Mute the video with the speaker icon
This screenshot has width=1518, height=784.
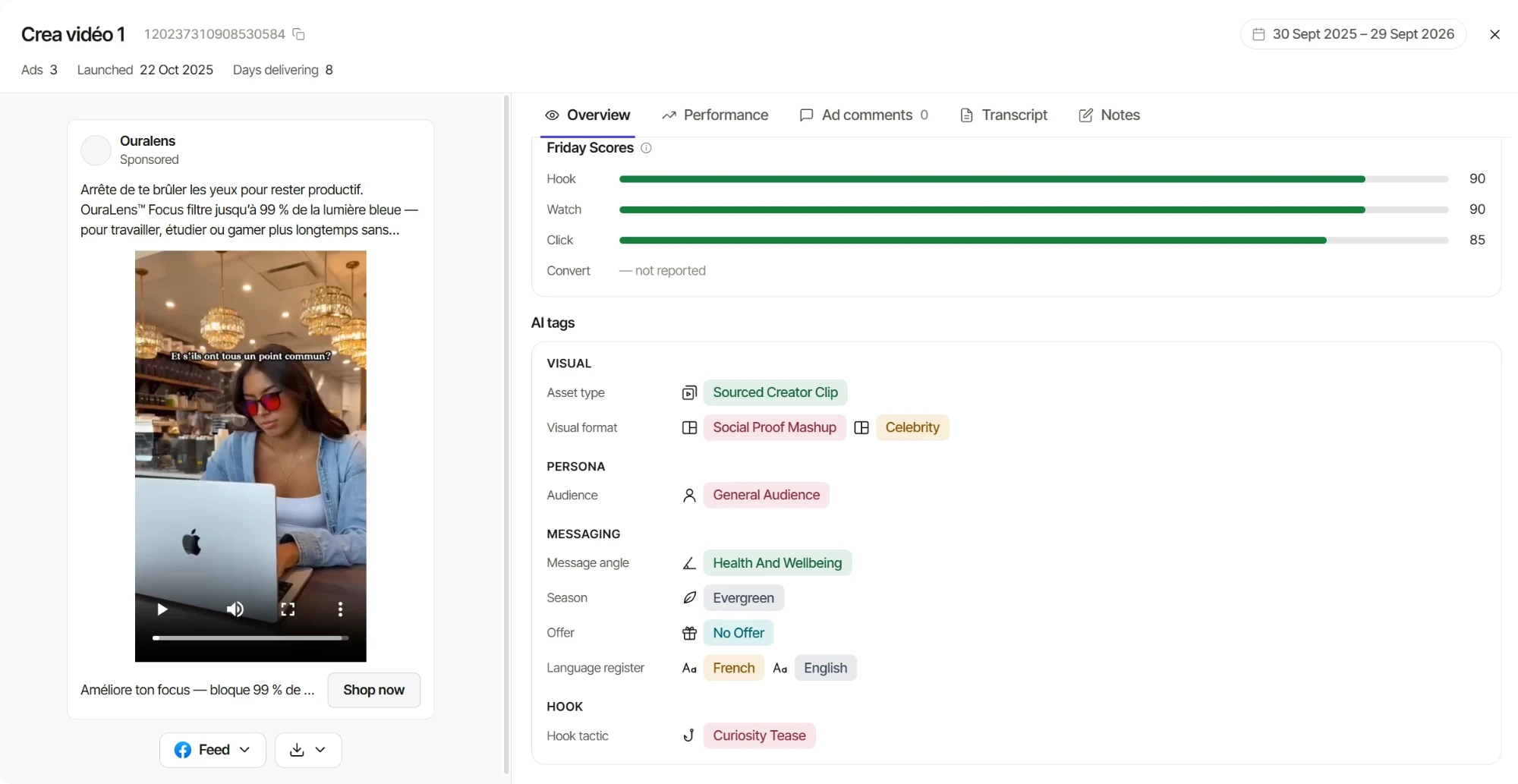pyautogui.click(x=235, y=609)
